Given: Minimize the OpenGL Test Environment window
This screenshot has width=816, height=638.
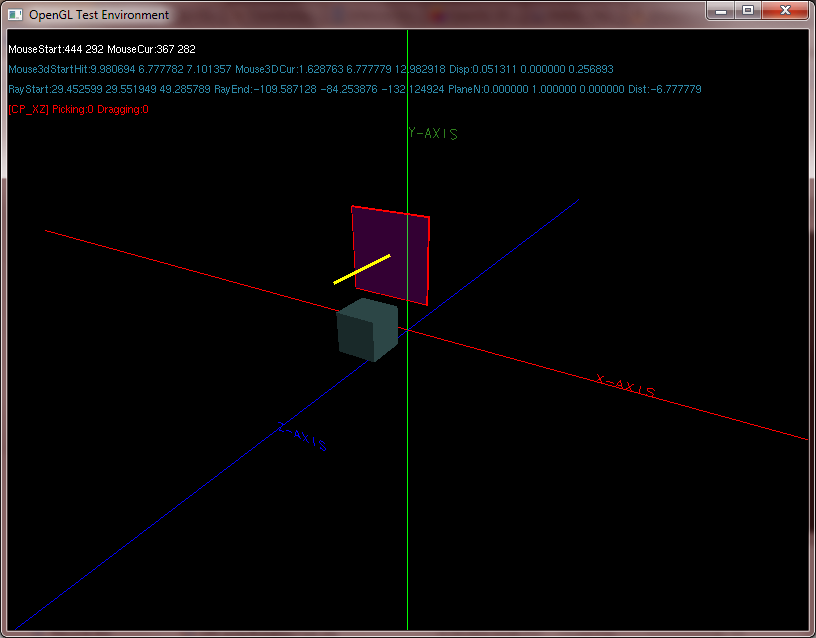Looking at the screenshot, I should click(722, 11).
